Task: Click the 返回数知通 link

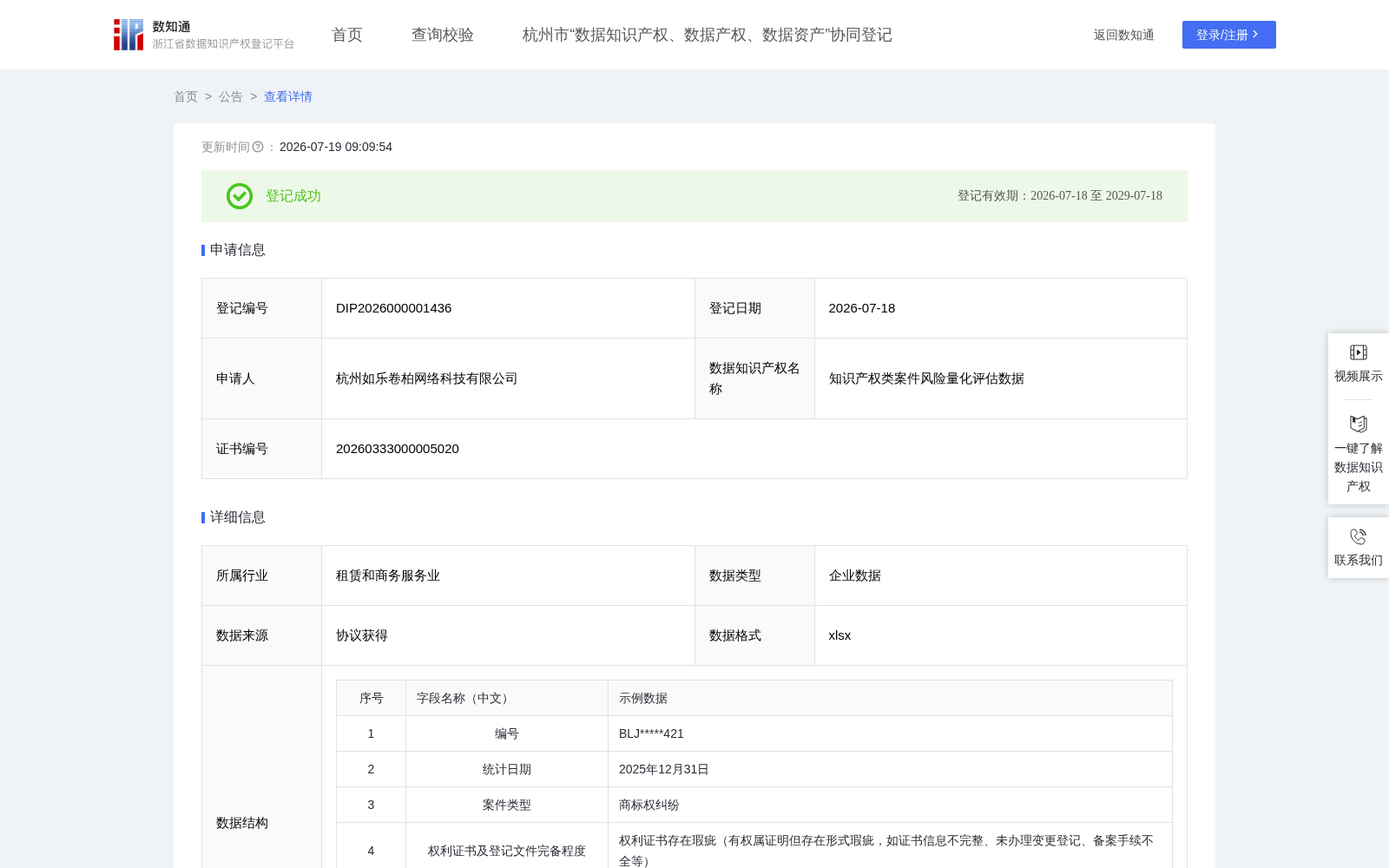Action: pos(1124,35)
